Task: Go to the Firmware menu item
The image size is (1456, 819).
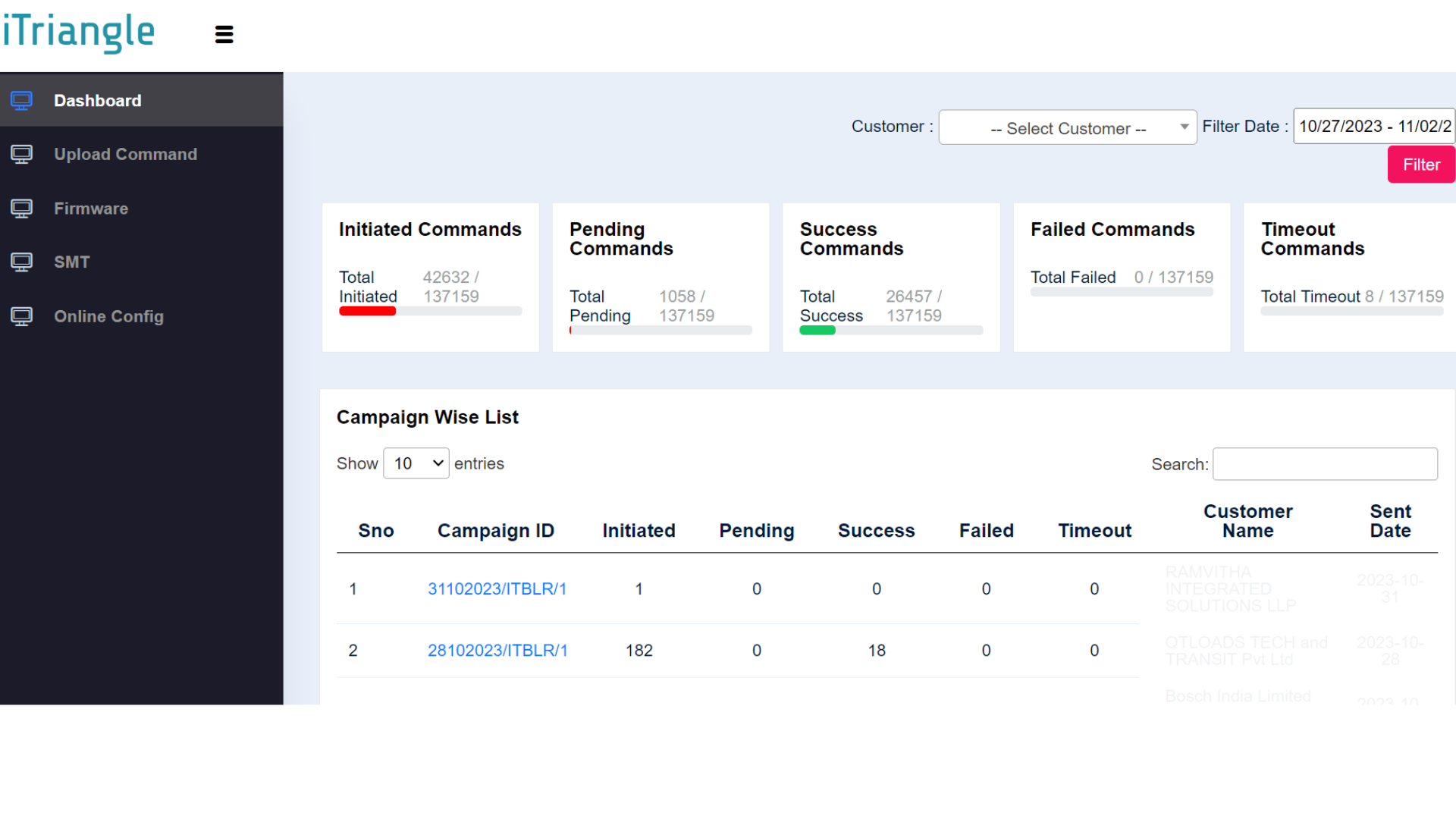Action: click(91, 209)
